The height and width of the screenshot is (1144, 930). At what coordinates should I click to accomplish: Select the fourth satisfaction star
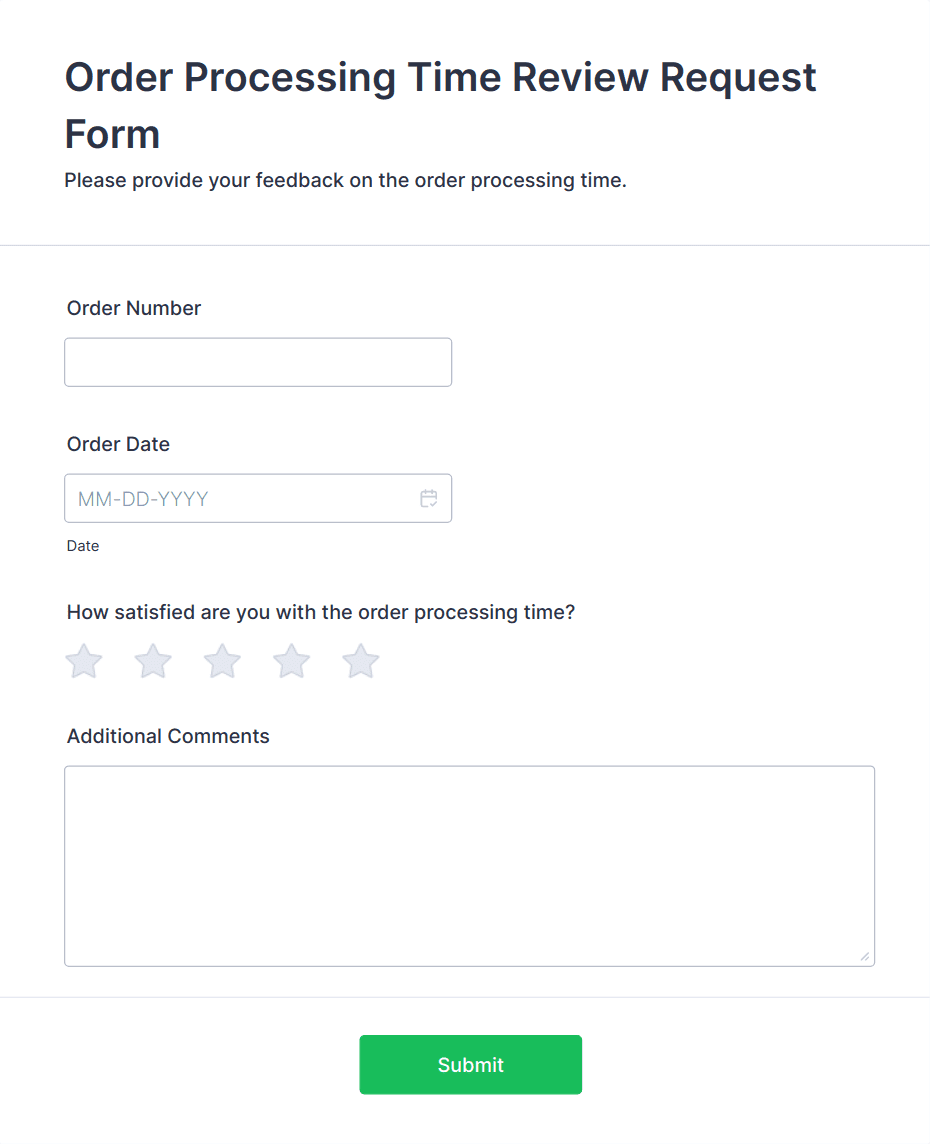pyautogui.click(x=290, y=661)
